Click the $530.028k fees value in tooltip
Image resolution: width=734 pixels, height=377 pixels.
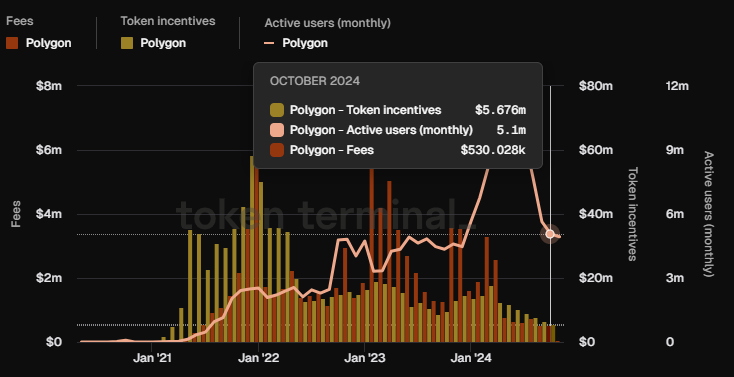pos(493,150)
